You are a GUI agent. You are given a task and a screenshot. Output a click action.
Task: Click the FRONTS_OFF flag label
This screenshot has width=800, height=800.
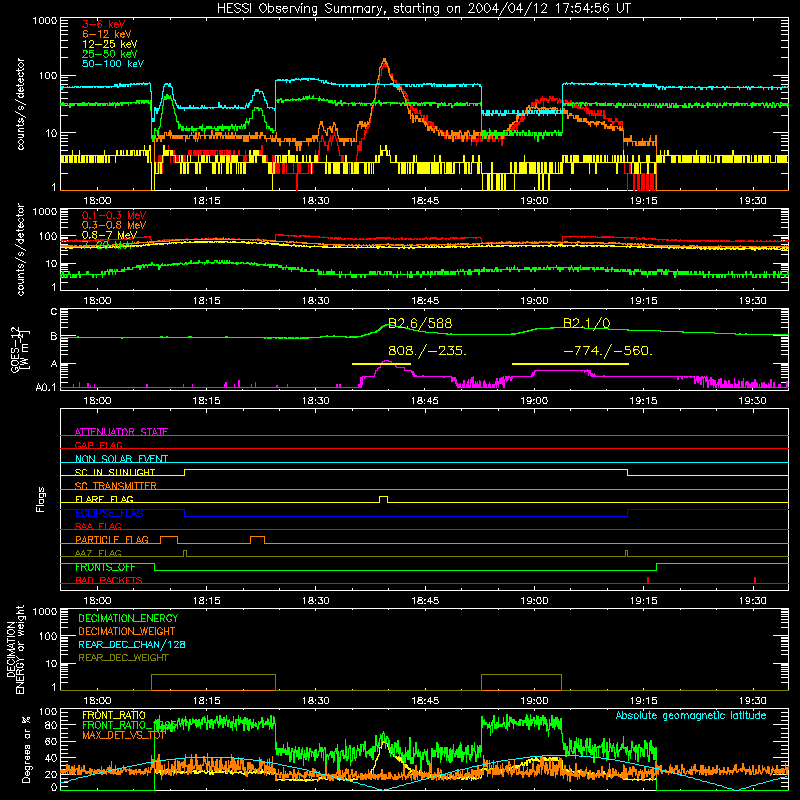105,567
